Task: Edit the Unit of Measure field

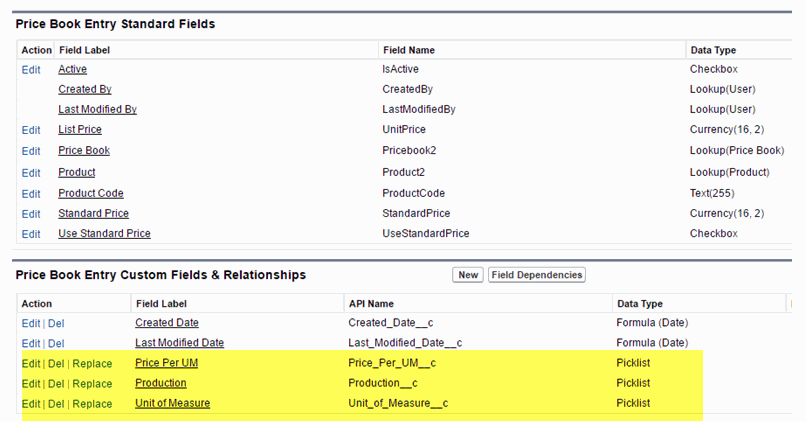Action: [31, 404]
